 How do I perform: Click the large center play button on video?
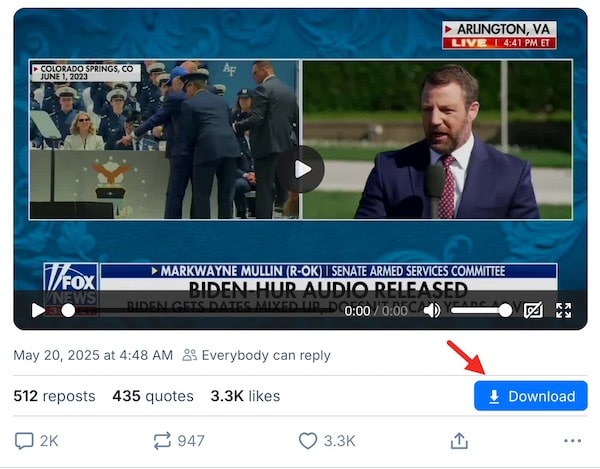click(x=302, y=169)
